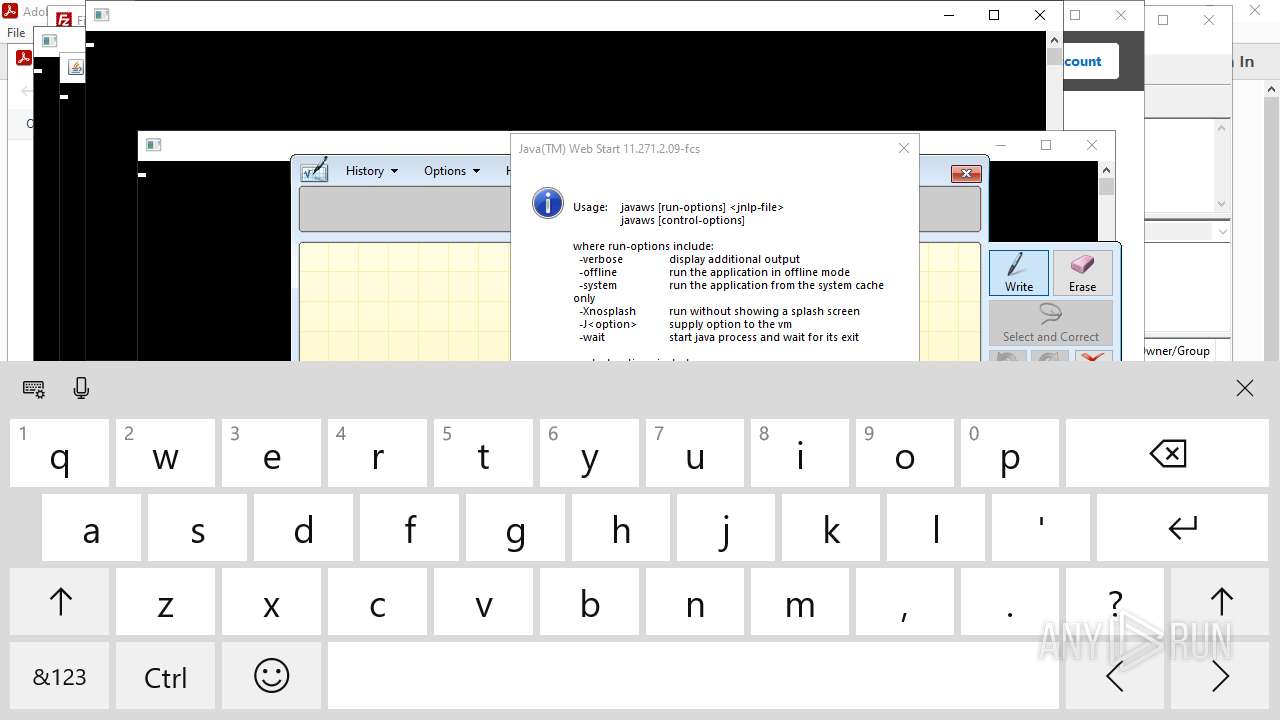Close the touch keyboard
The image size is (1280, 720).
(x=1244, y=388)
